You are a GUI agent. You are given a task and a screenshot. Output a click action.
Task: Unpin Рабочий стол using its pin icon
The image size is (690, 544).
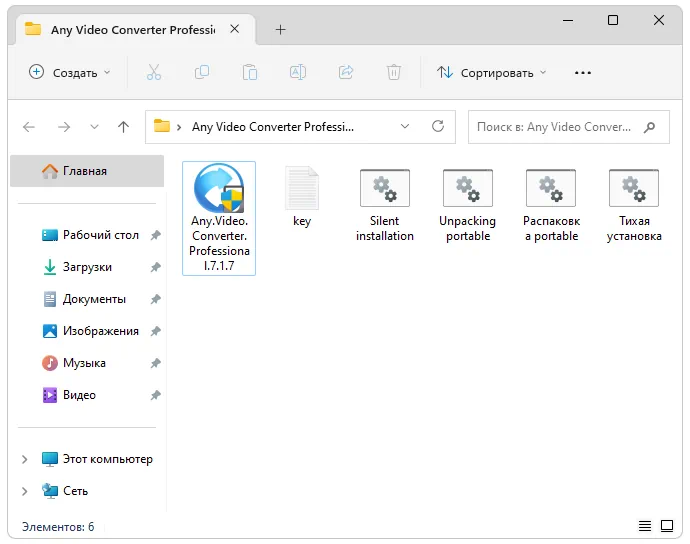click(155, 235)
